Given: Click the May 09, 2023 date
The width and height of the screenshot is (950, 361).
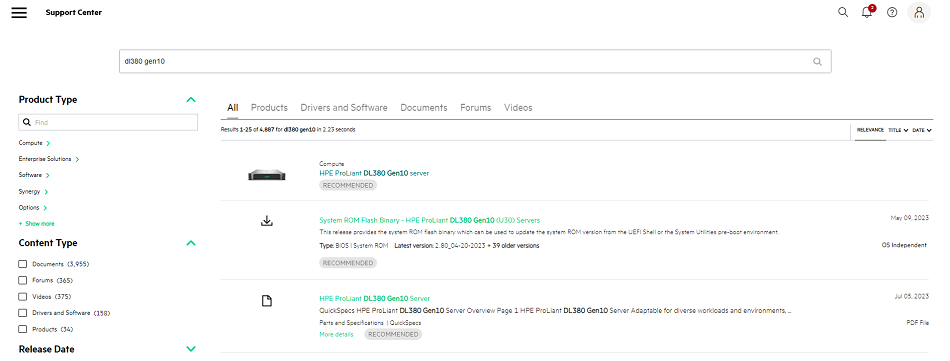Looking at the screenshot, I should click(909, 218).
